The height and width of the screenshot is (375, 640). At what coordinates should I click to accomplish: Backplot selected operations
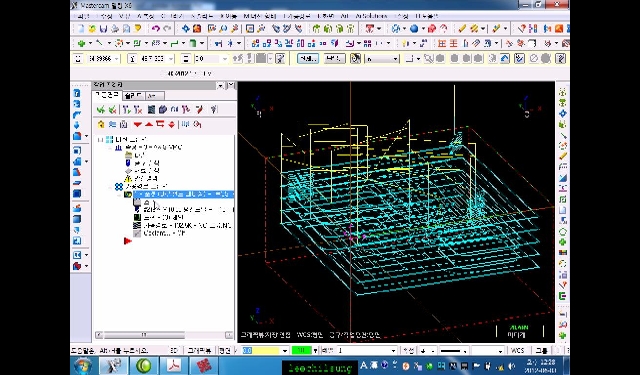151,109
